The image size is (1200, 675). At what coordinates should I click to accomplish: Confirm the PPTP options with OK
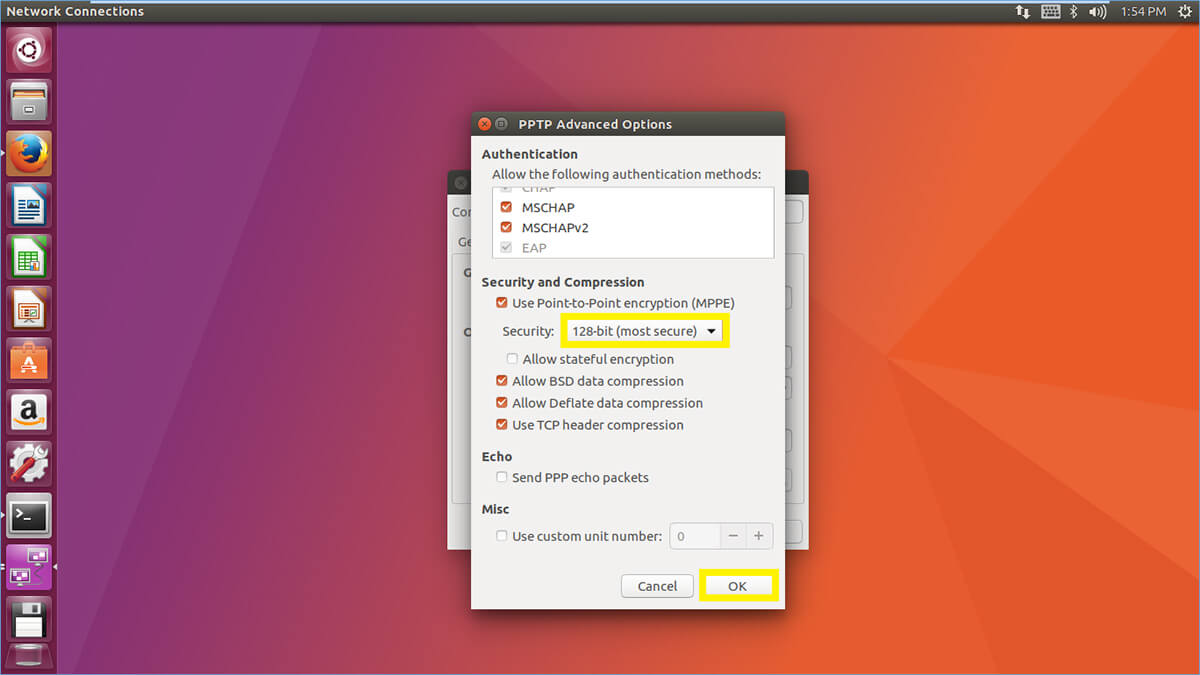(x=737, y=586)
